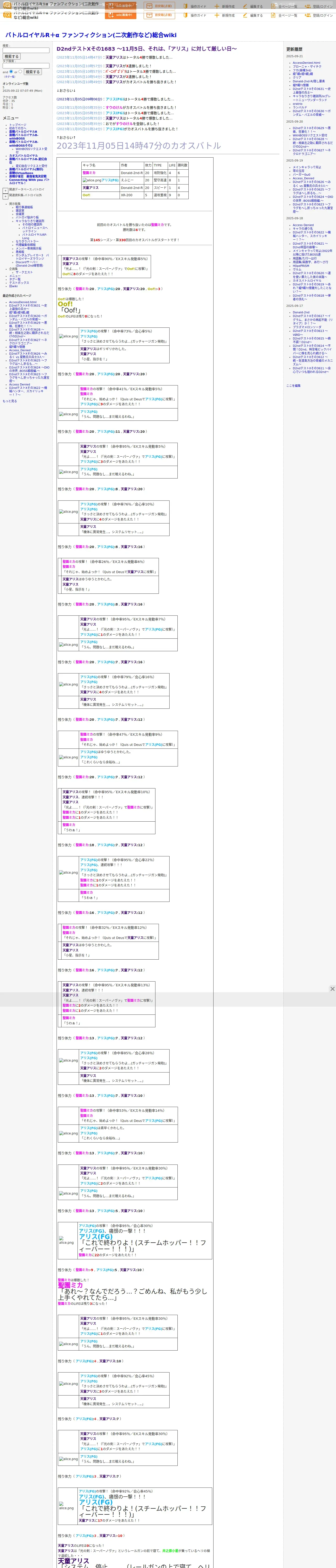Click 検索する button below keyword search field
This screenshot has height=1568, width=336.
[x=12, y=57]
